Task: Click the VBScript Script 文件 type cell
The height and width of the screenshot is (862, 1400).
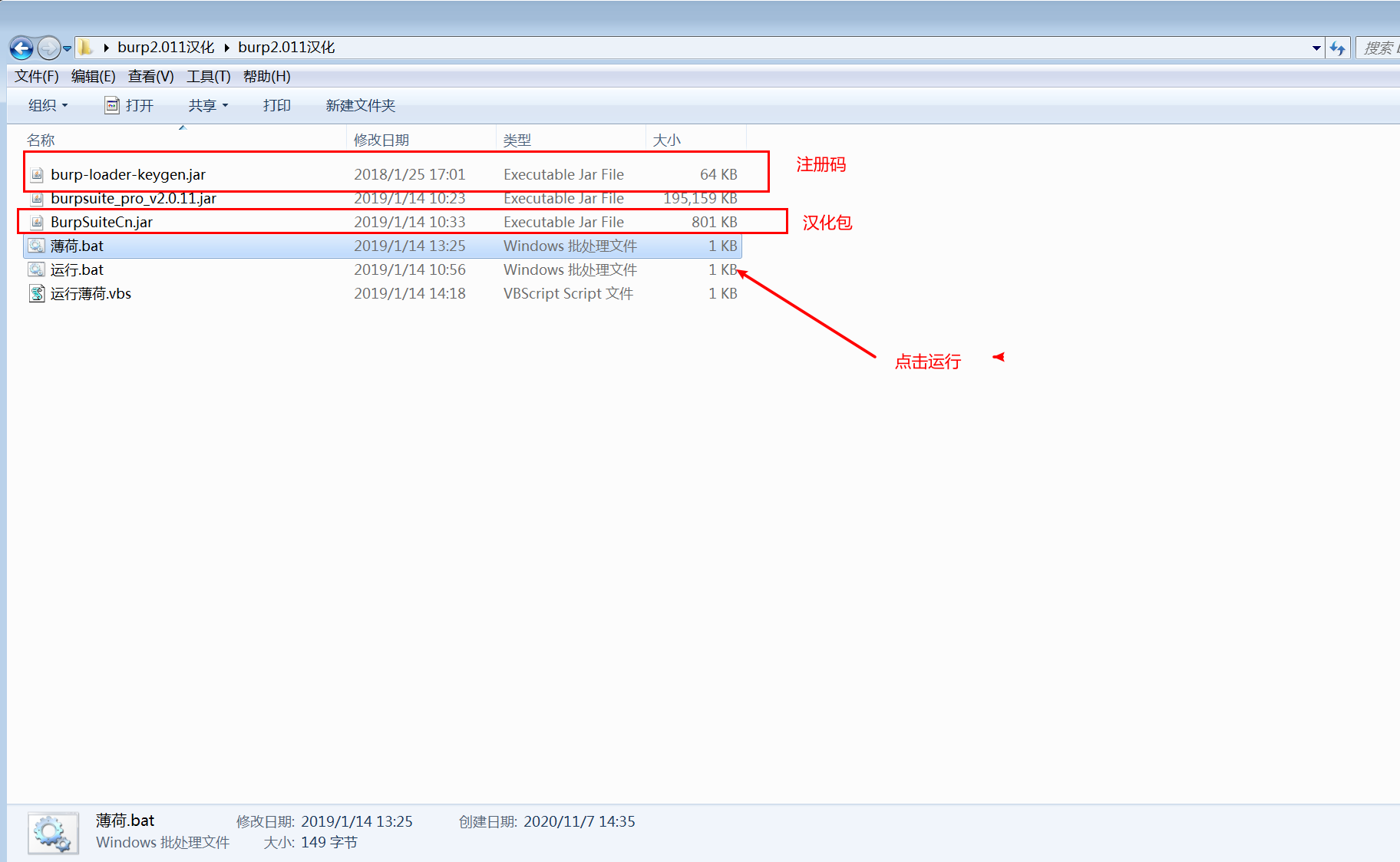Action: (568, 293)
